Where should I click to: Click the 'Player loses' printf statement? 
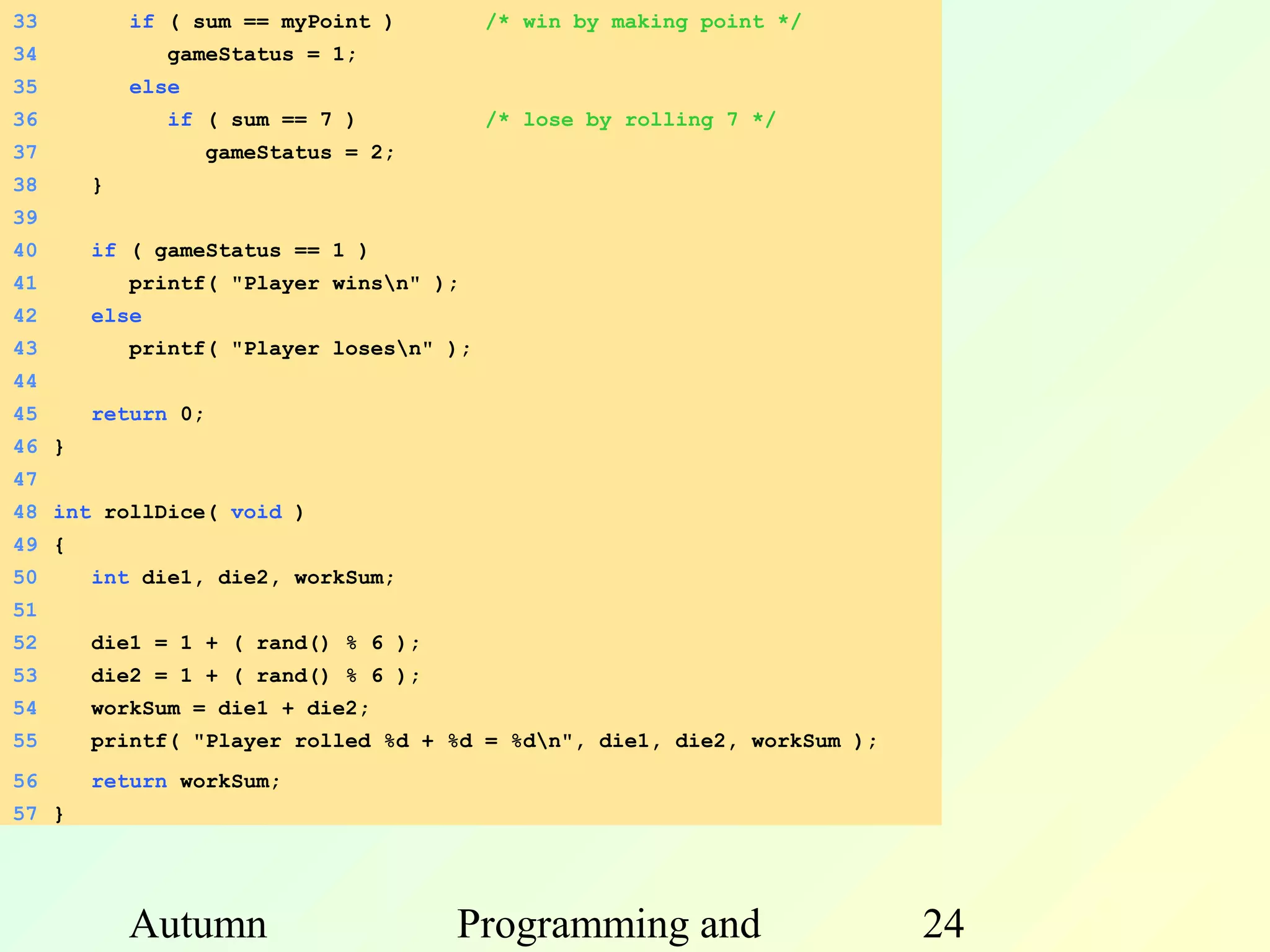(300, 348)
